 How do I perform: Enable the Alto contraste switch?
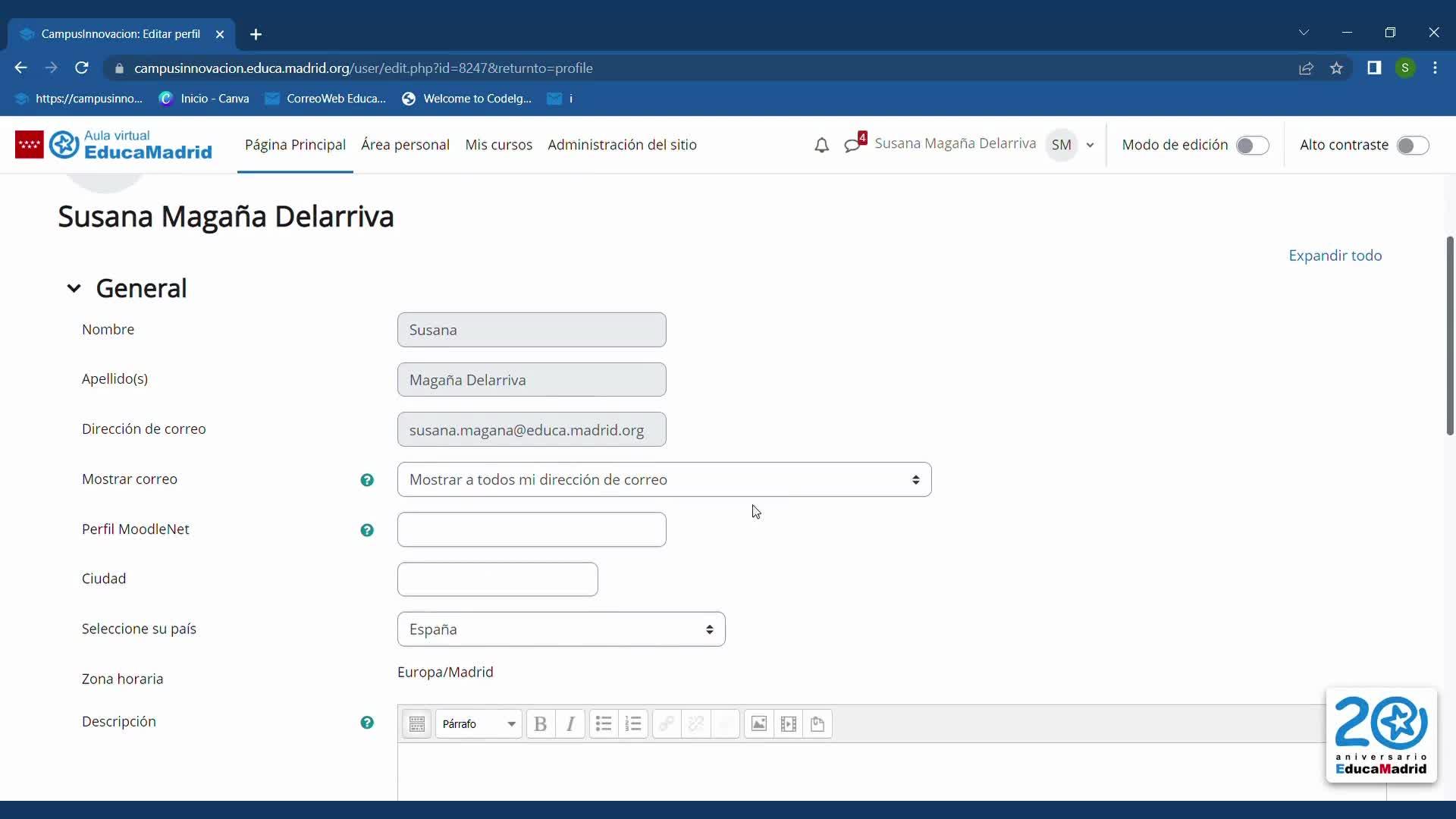(x=1413, y=145)
